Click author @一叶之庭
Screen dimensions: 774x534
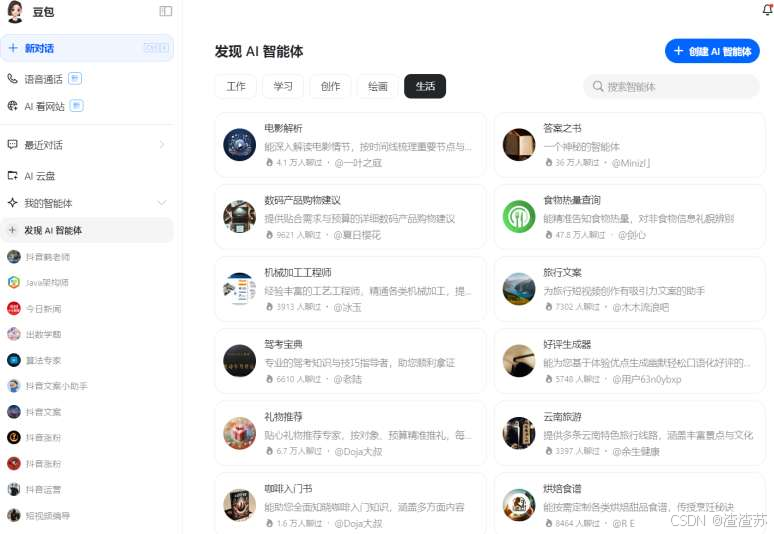pyautogui.click(x=358, y=163)
